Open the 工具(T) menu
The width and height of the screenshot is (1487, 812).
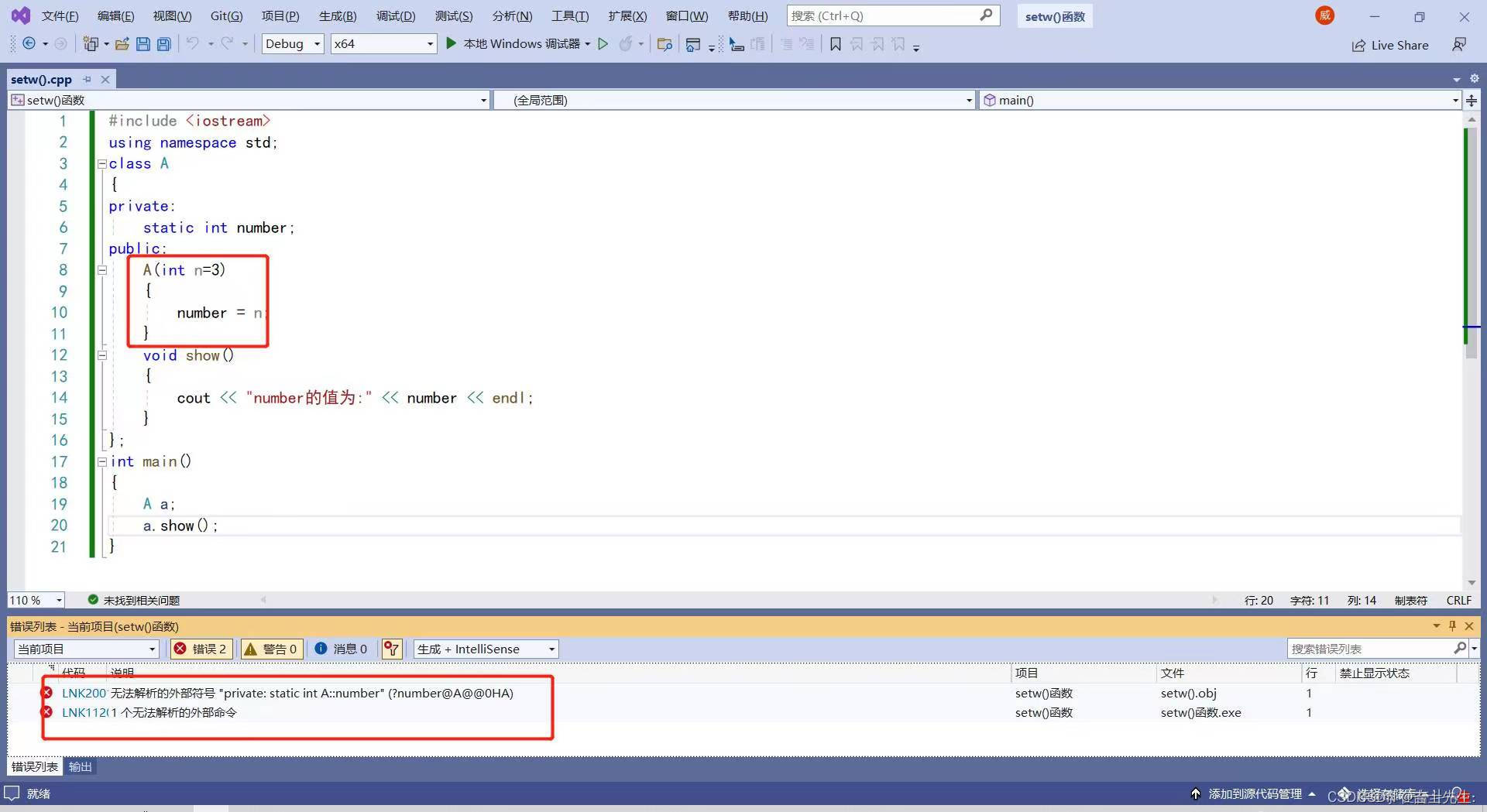coord(570,15)
